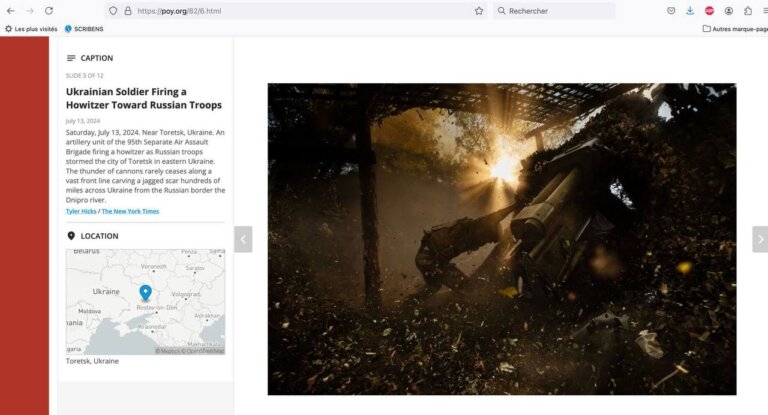The height and width of the screenshot is (415, 768).
Task: Open extensions puzzle icon
Action: point(748,11)
